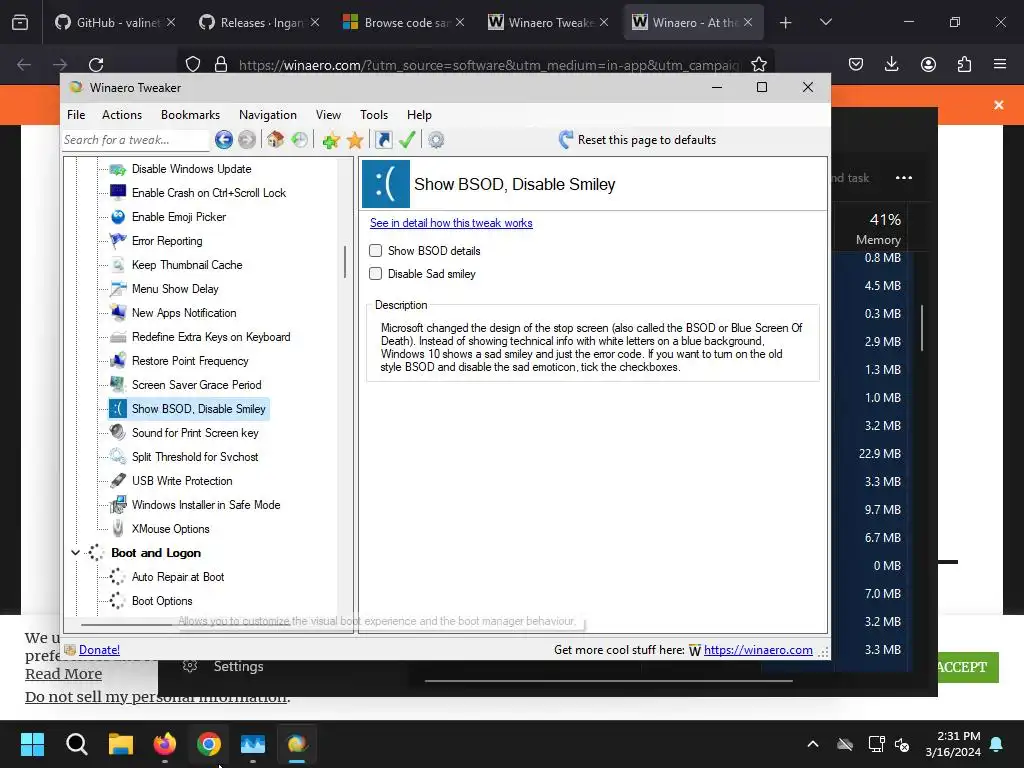The height and width of the screenshot is (768, 1024).
Task: Open Firefox hamburger application menu
Action: tap(1000, 64)
